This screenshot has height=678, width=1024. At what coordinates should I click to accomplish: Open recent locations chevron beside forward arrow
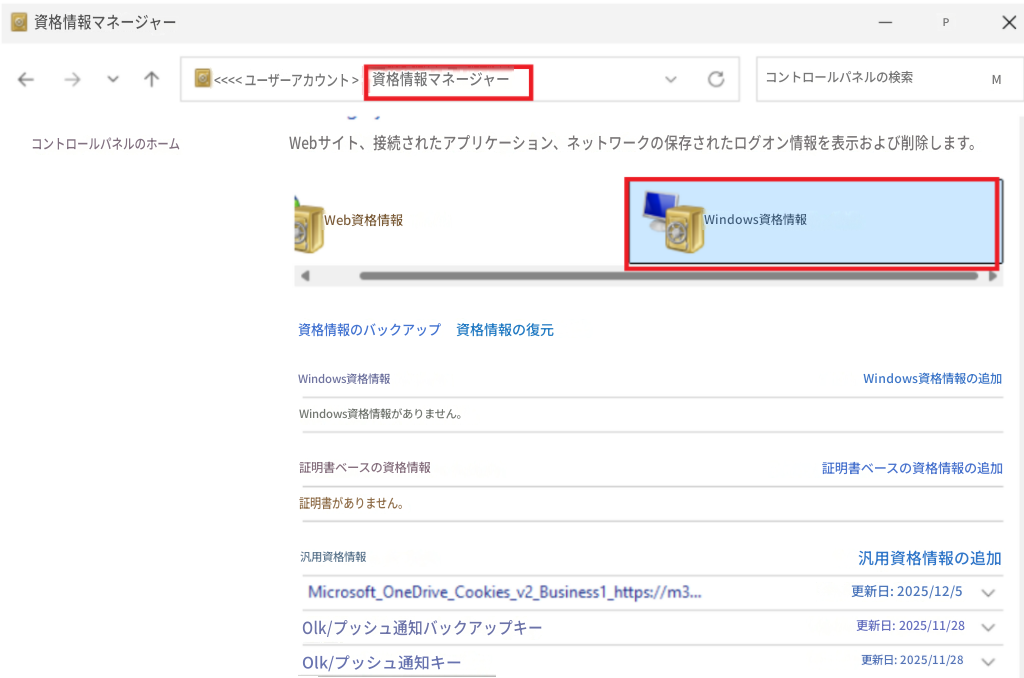click(113, 80)
